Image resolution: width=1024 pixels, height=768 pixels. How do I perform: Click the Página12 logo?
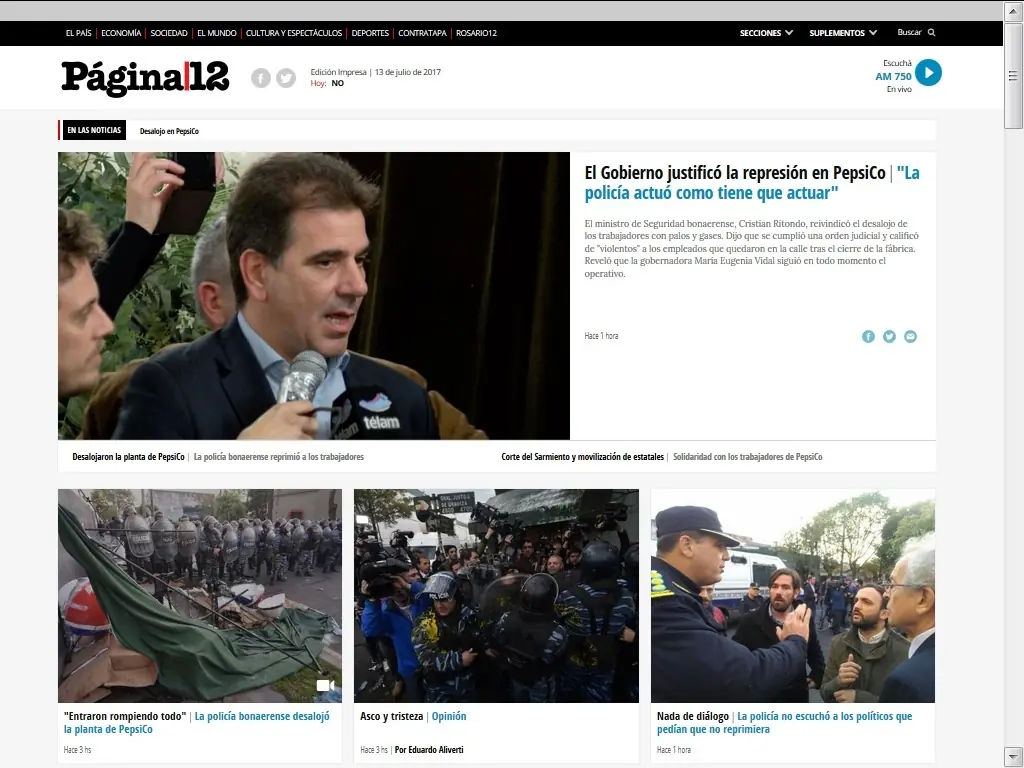145,78
